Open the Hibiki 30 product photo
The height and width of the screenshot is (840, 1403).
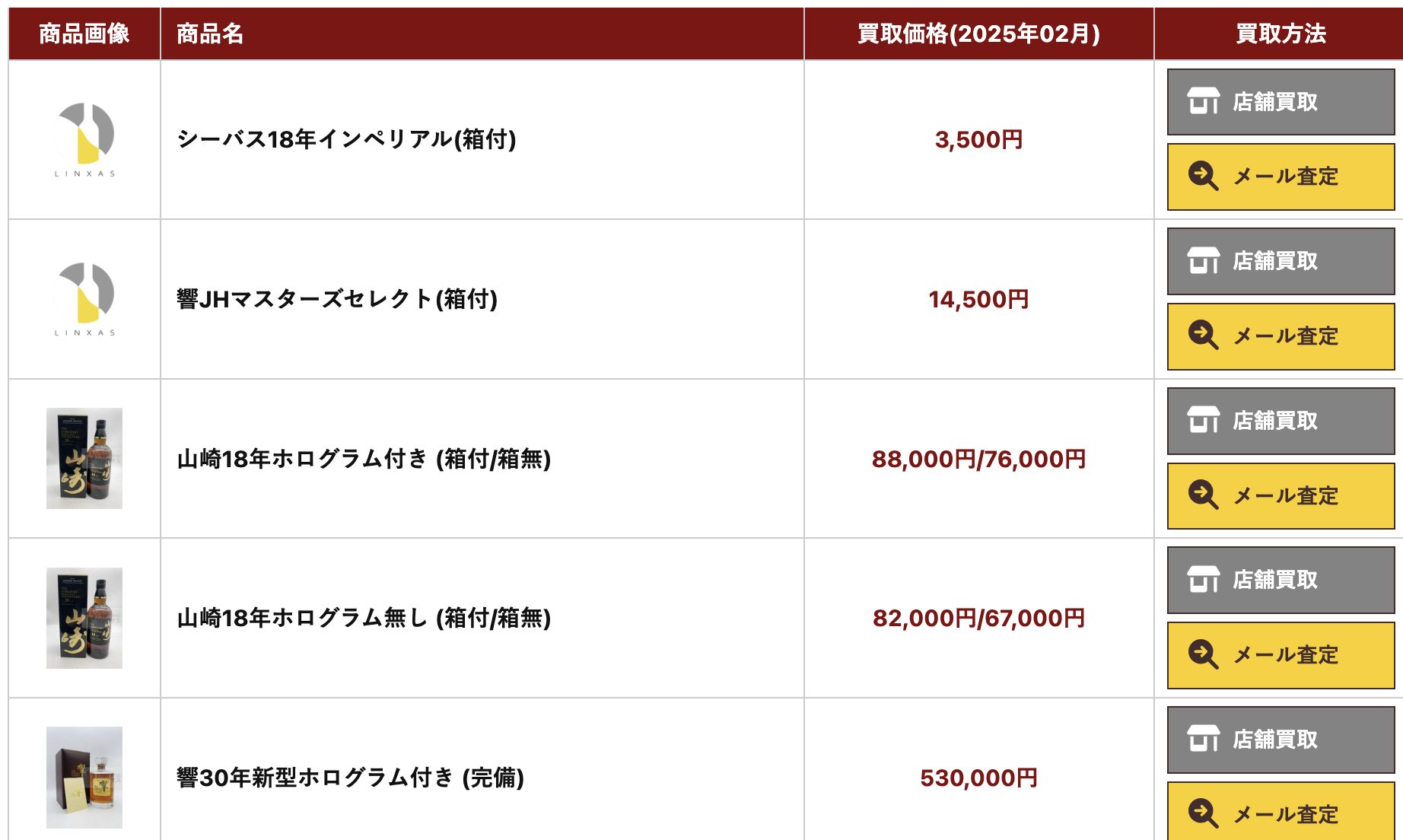(x=84, y=777)
